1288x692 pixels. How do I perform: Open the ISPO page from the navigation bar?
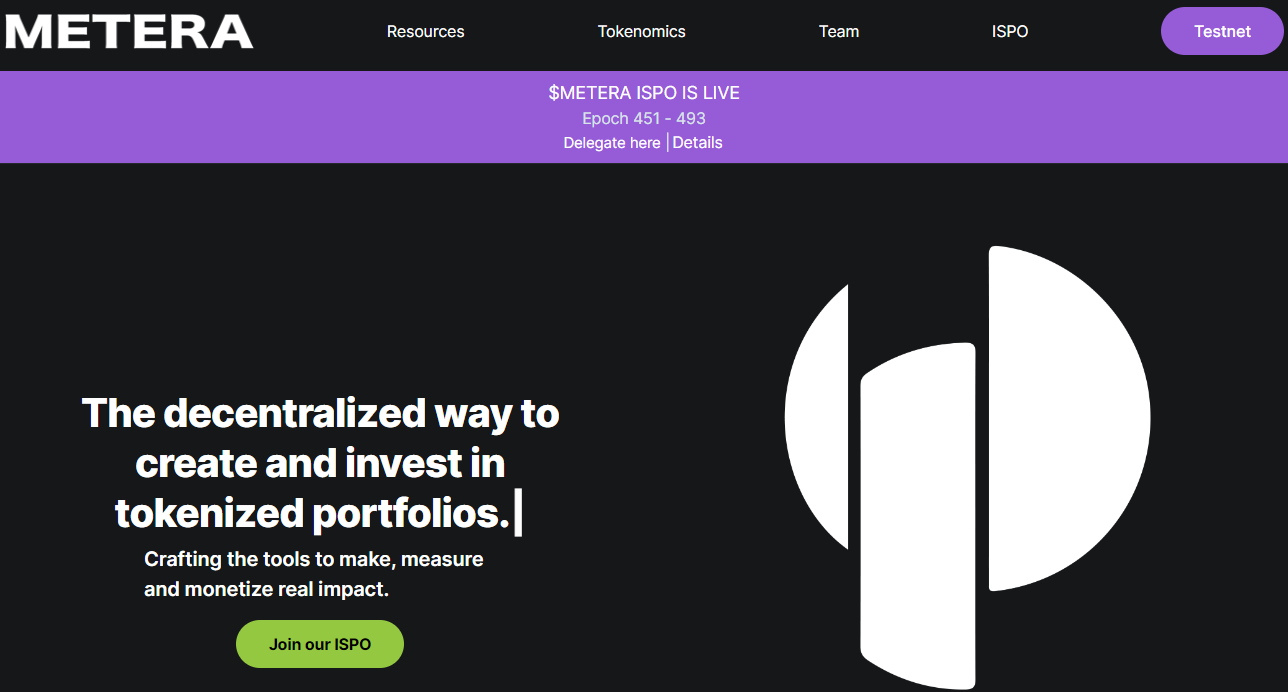(1010, 31)
